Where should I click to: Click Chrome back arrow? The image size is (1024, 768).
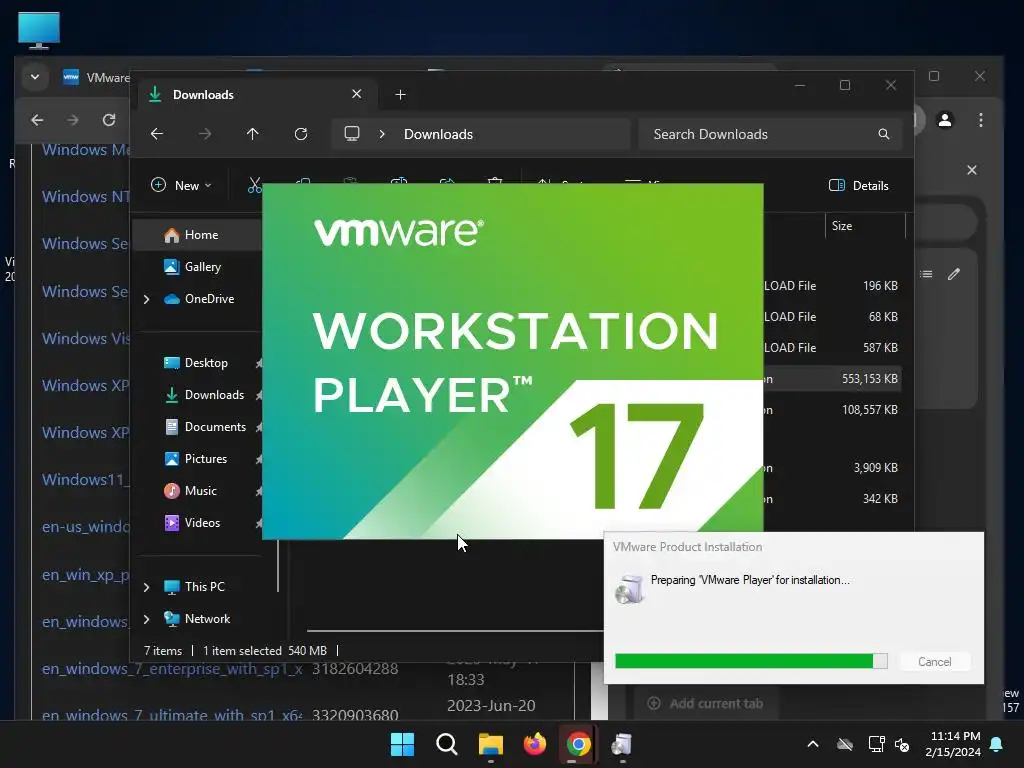click(37, 120)
